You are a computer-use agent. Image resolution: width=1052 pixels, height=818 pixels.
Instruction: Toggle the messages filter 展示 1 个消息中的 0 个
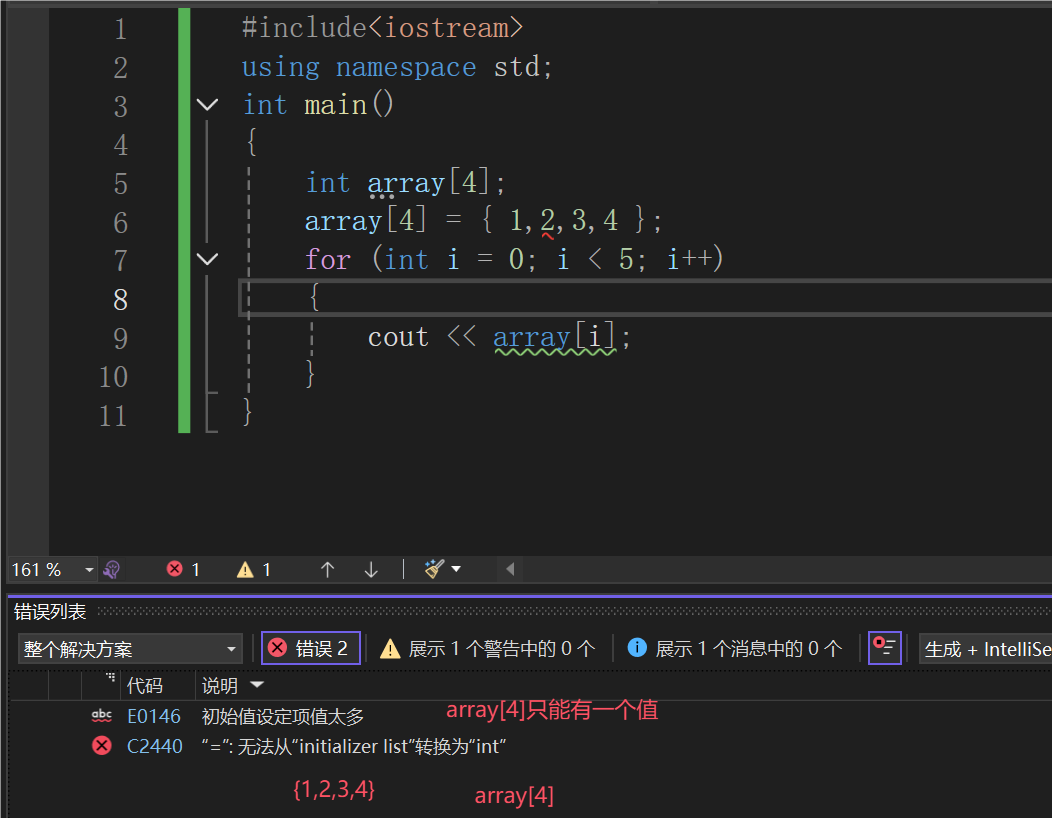(x=735, y=649)
